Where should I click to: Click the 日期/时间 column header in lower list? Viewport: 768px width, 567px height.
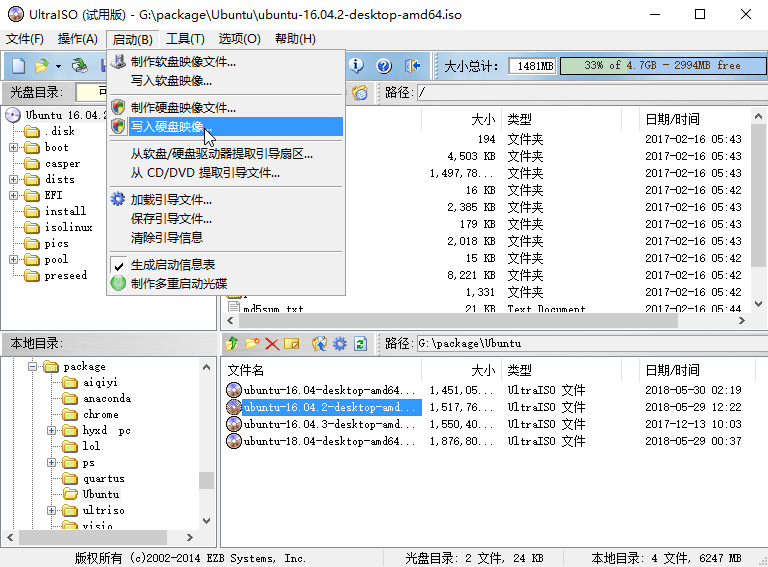[x=696, y=370]
